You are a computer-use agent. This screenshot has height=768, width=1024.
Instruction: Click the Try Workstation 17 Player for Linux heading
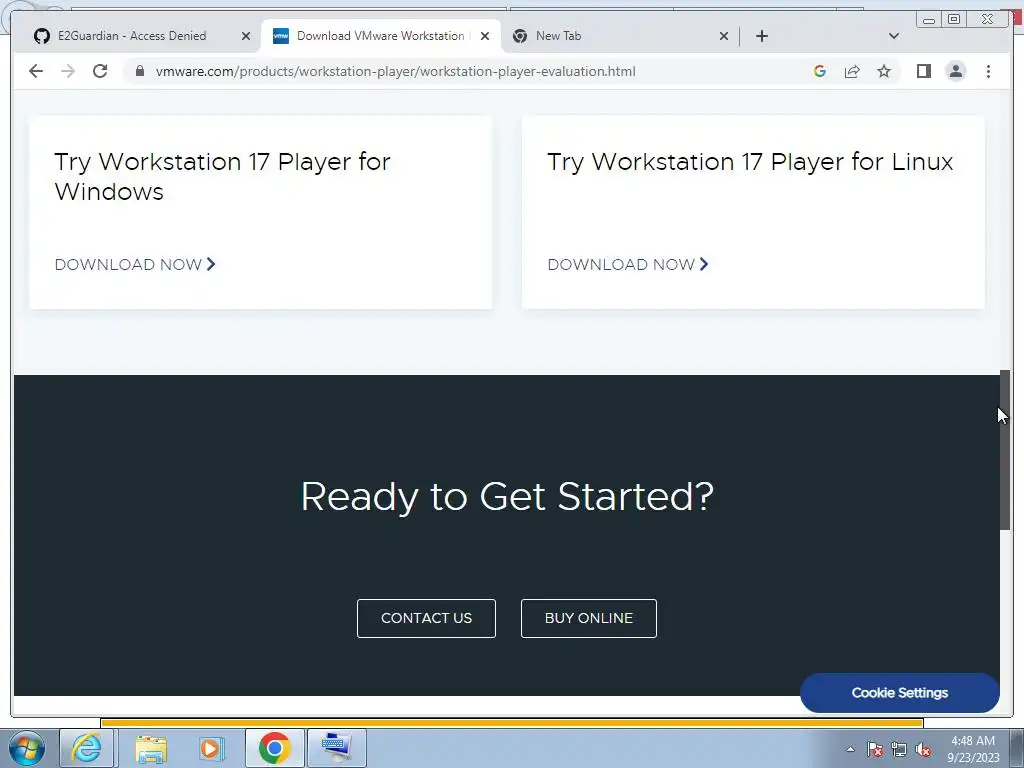750,162
